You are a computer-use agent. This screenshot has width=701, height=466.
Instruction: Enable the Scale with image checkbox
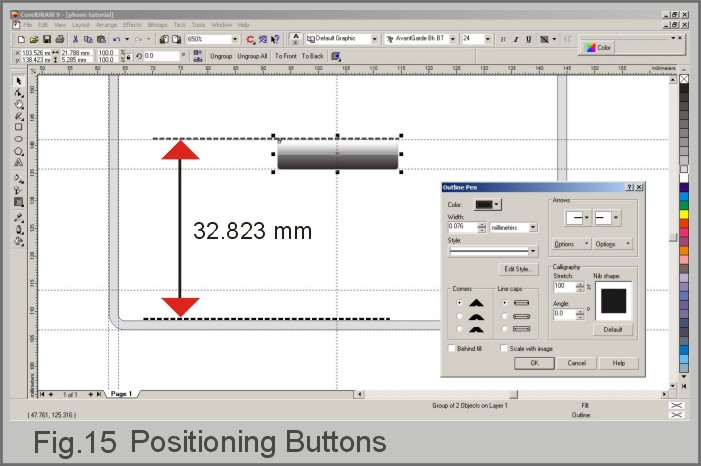pos(504,348)
